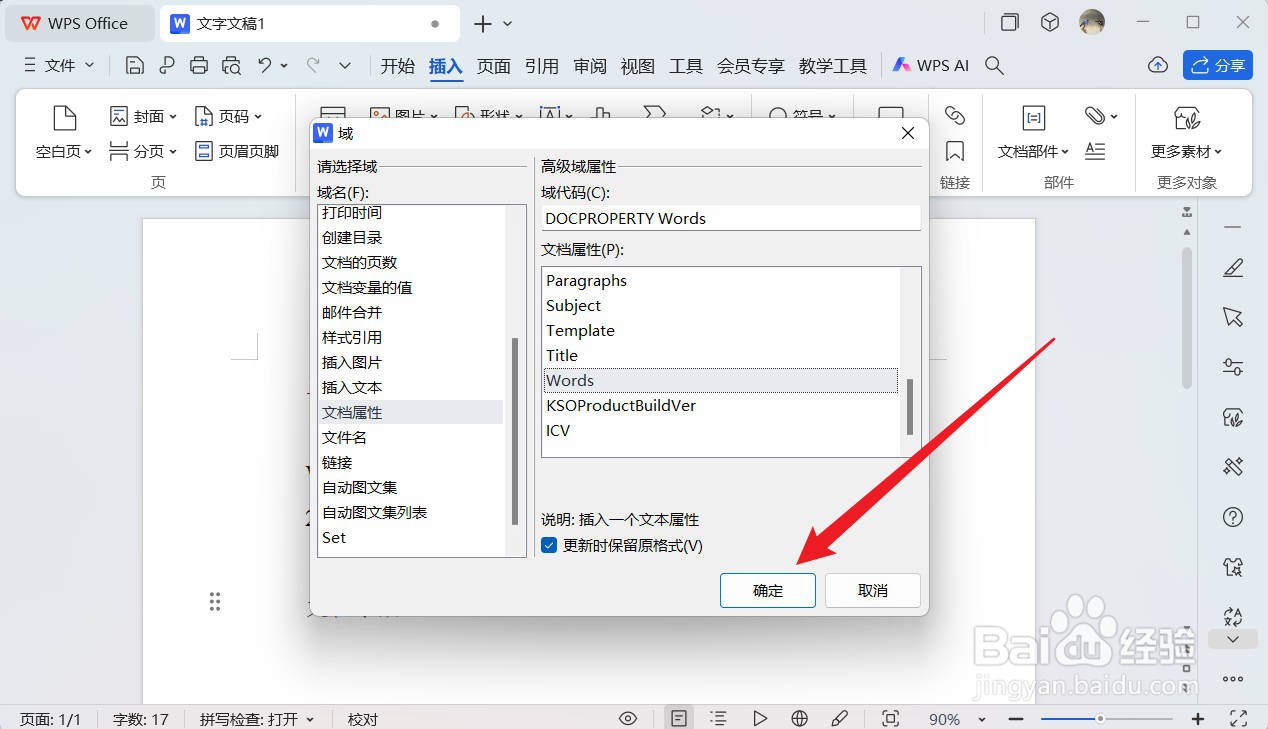Select the ink annotation pen in status bar
Viewport: 1268px width, 729px height.
coord(840,718)
